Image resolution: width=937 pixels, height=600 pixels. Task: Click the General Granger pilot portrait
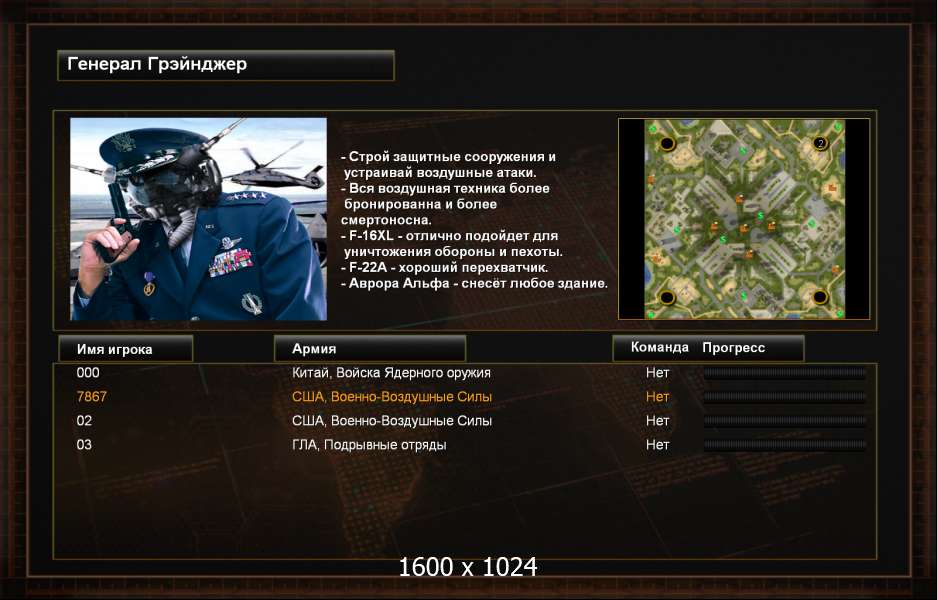tap(198, 219)
